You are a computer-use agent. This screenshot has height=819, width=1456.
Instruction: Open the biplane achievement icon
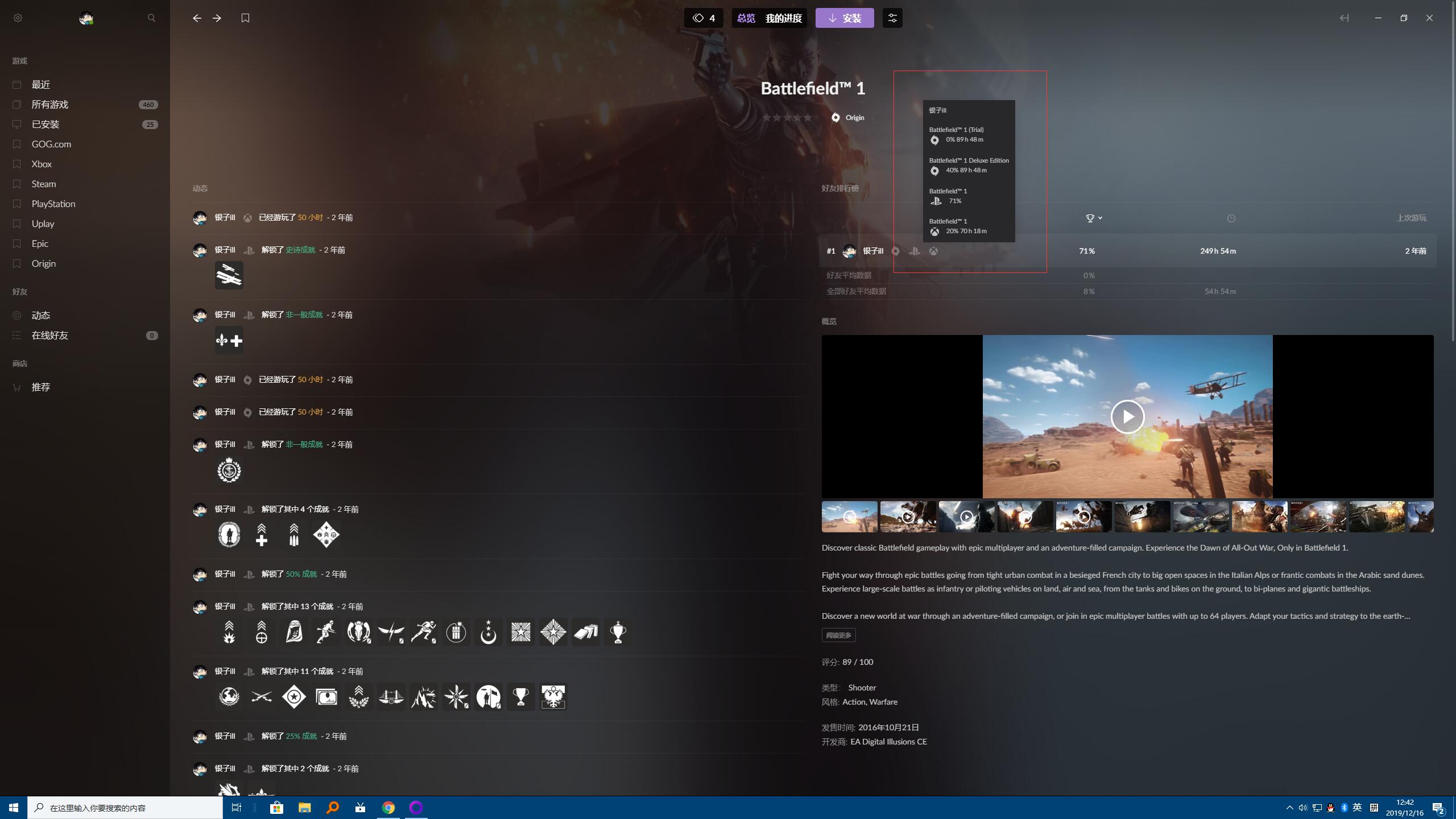(229, 275)
